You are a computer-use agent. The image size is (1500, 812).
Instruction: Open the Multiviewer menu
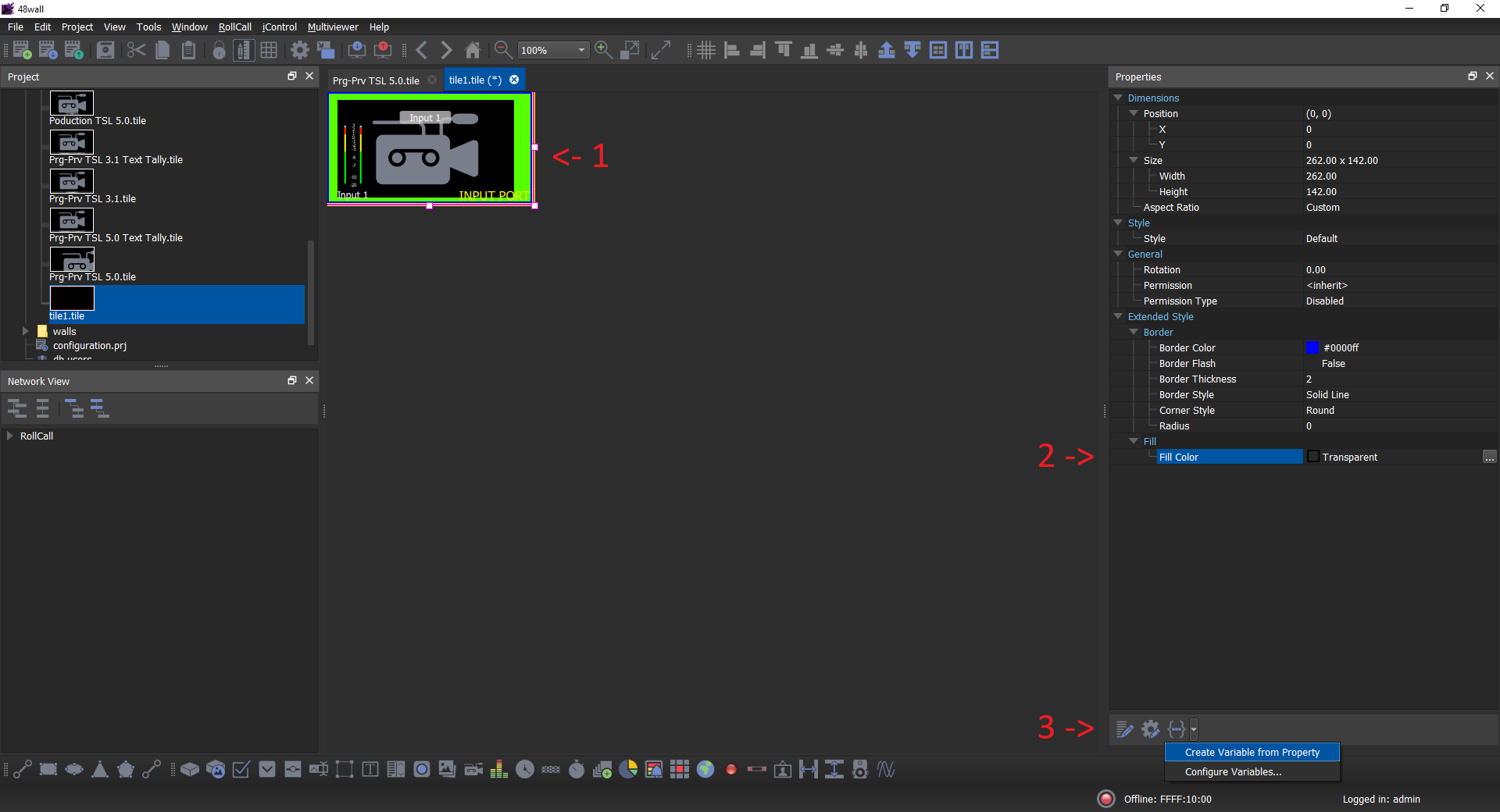pyautogui.click(x=333, y=27)
